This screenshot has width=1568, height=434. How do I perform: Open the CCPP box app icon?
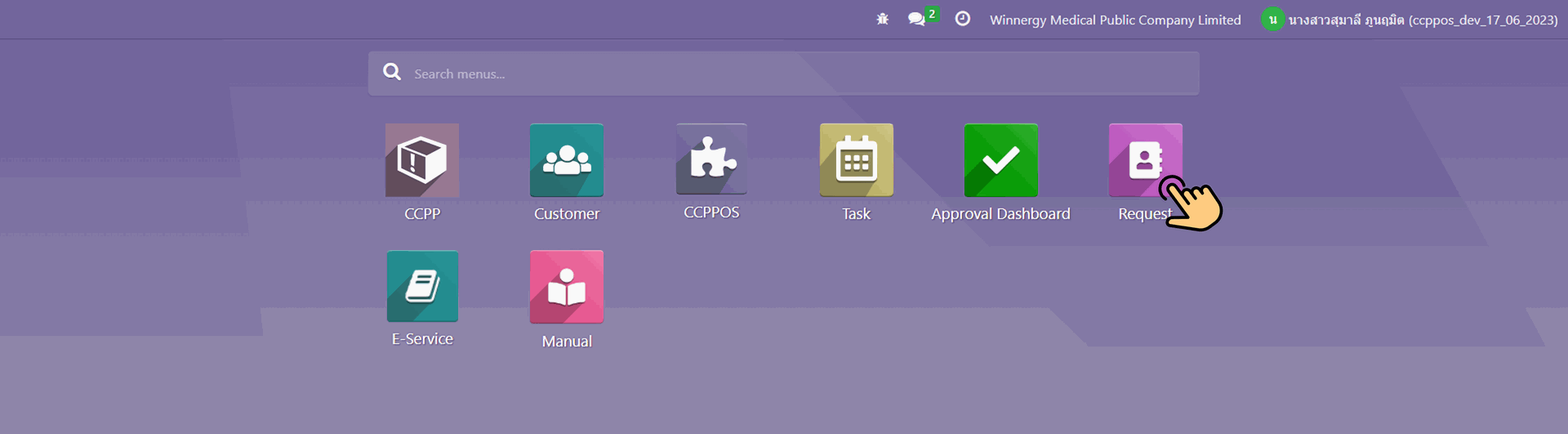[x=422, y=160]
